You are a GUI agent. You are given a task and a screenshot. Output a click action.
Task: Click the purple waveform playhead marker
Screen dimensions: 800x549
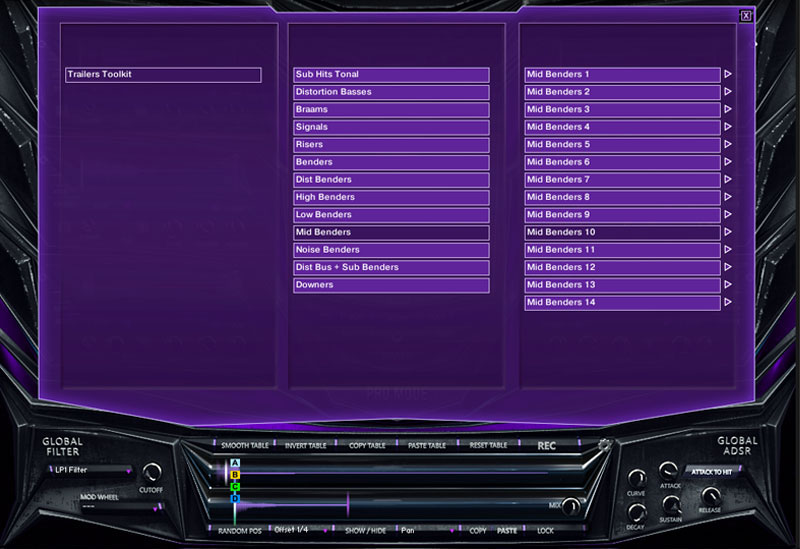click(x=348, y=505)
